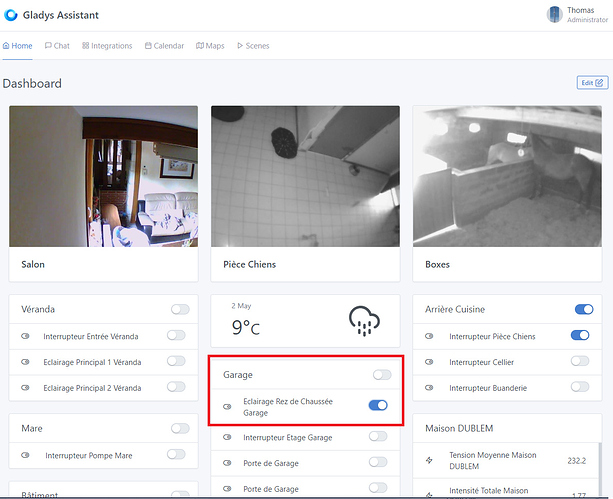The width and height of the screenshot is (613, 499).
Task: Toggle the Garage room switch
Action: [382, 375]
